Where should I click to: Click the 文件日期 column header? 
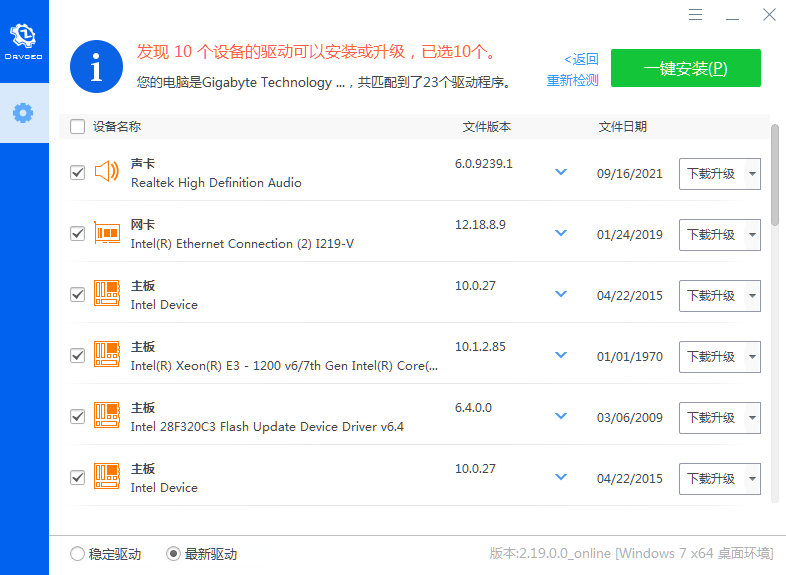click(x=623, y=127)
